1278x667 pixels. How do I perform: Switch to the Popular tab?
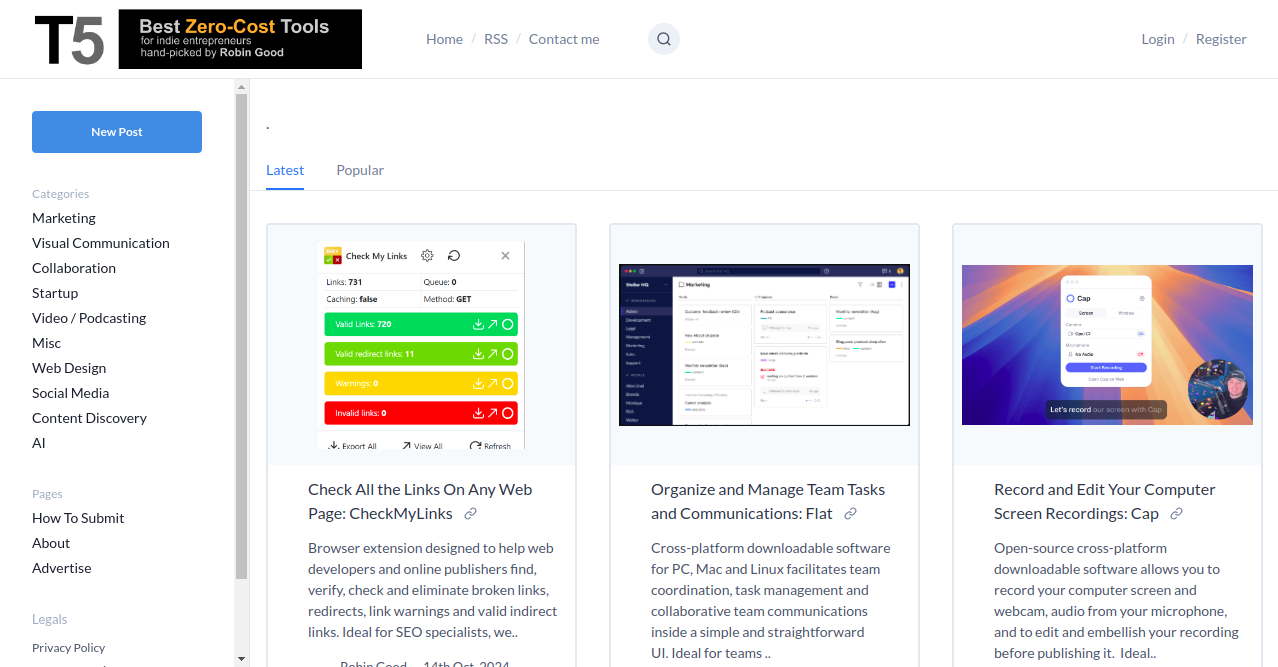[x=360, y=170]
